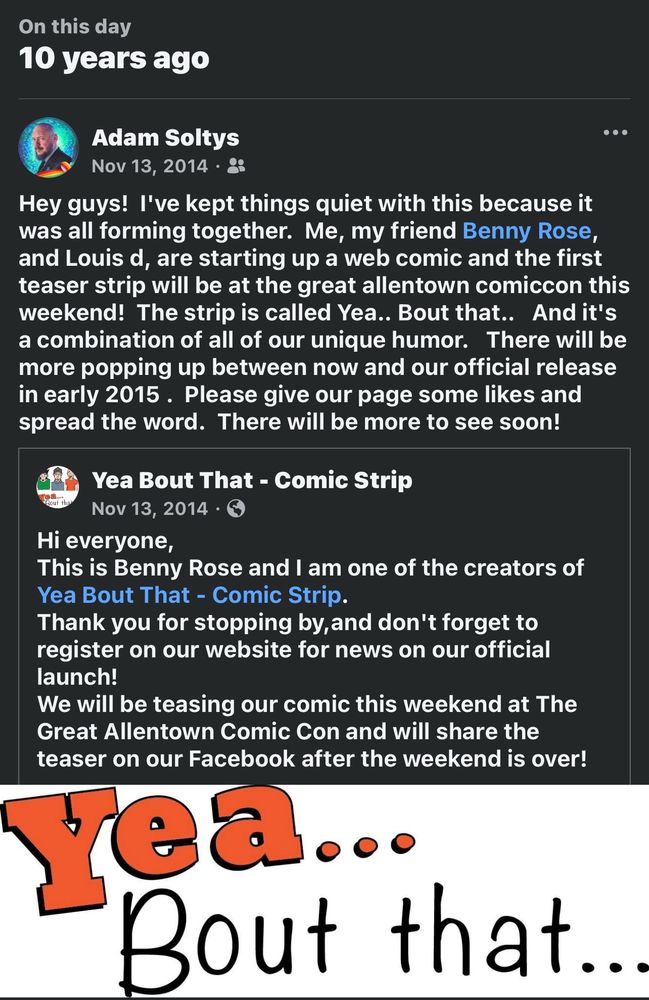This screenshot has width=649, height=1000.
Task: Click blue Yea Bout That - Comic Strip link
Action: point(189,595)
